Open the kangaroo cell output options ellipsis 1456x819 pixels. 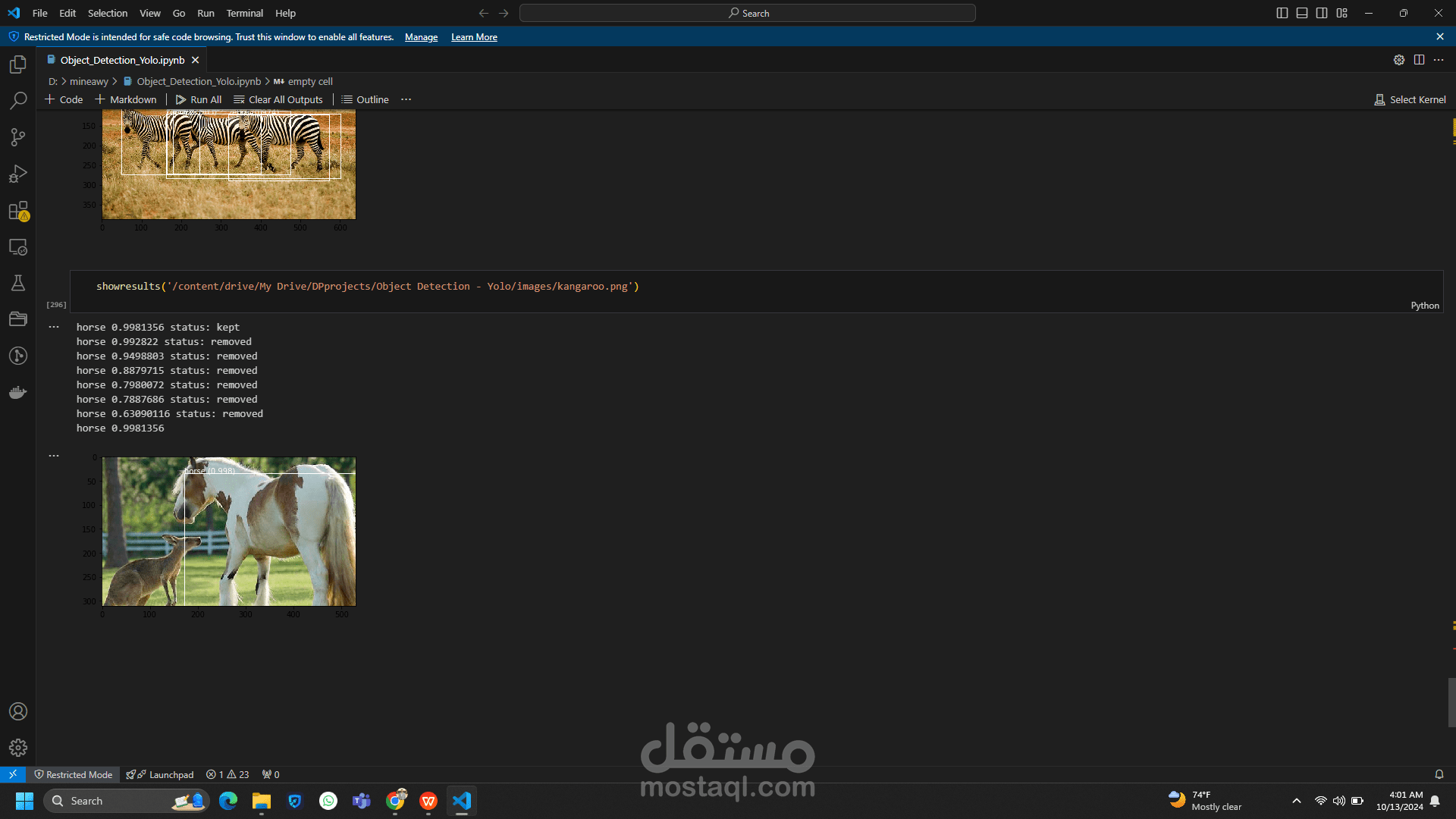[x=54, y=327]
